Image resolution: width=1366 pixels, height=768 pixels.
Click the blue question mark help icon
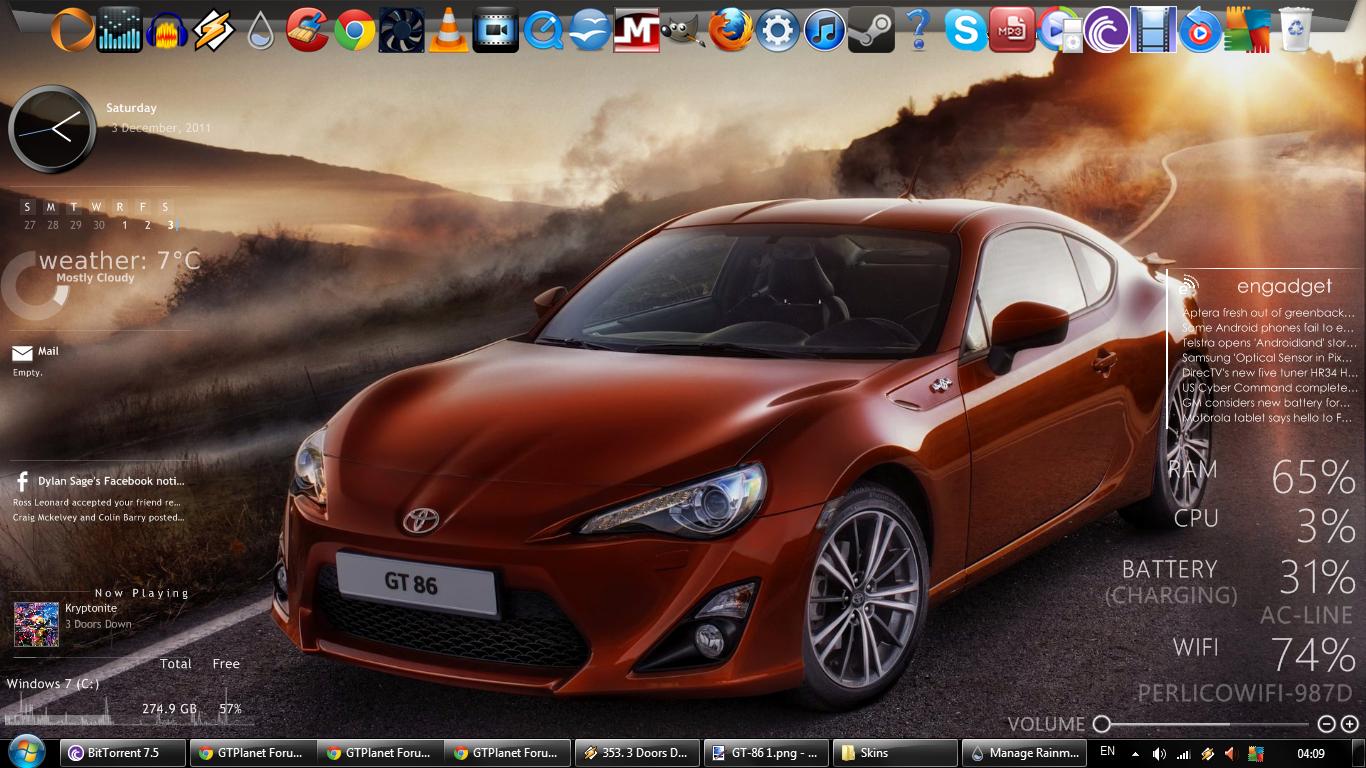919,31
